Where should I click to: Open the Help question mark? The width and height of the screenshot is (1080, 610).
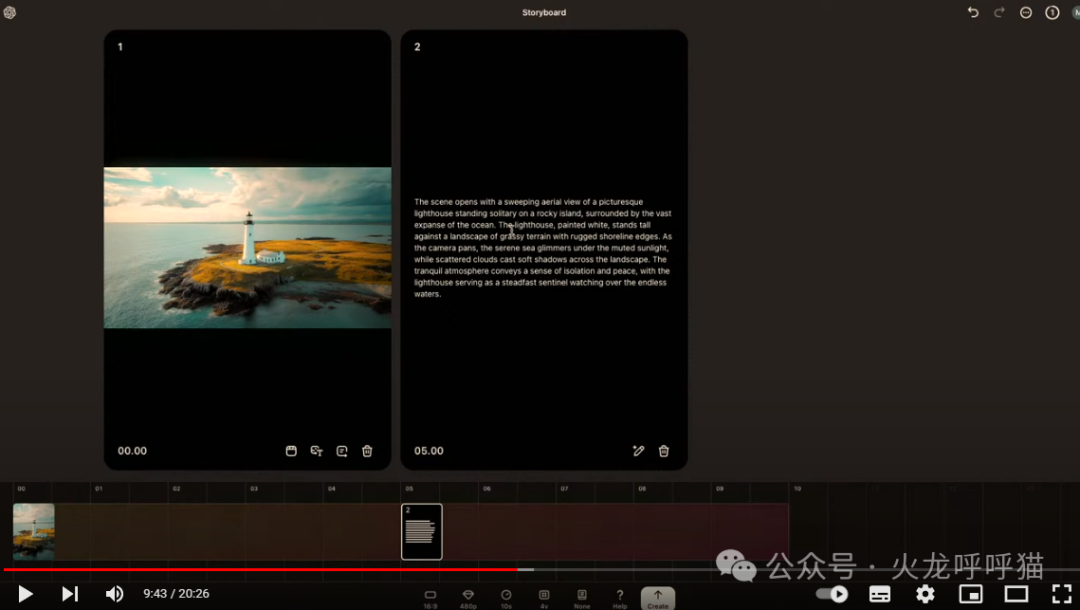coord(620,598)
